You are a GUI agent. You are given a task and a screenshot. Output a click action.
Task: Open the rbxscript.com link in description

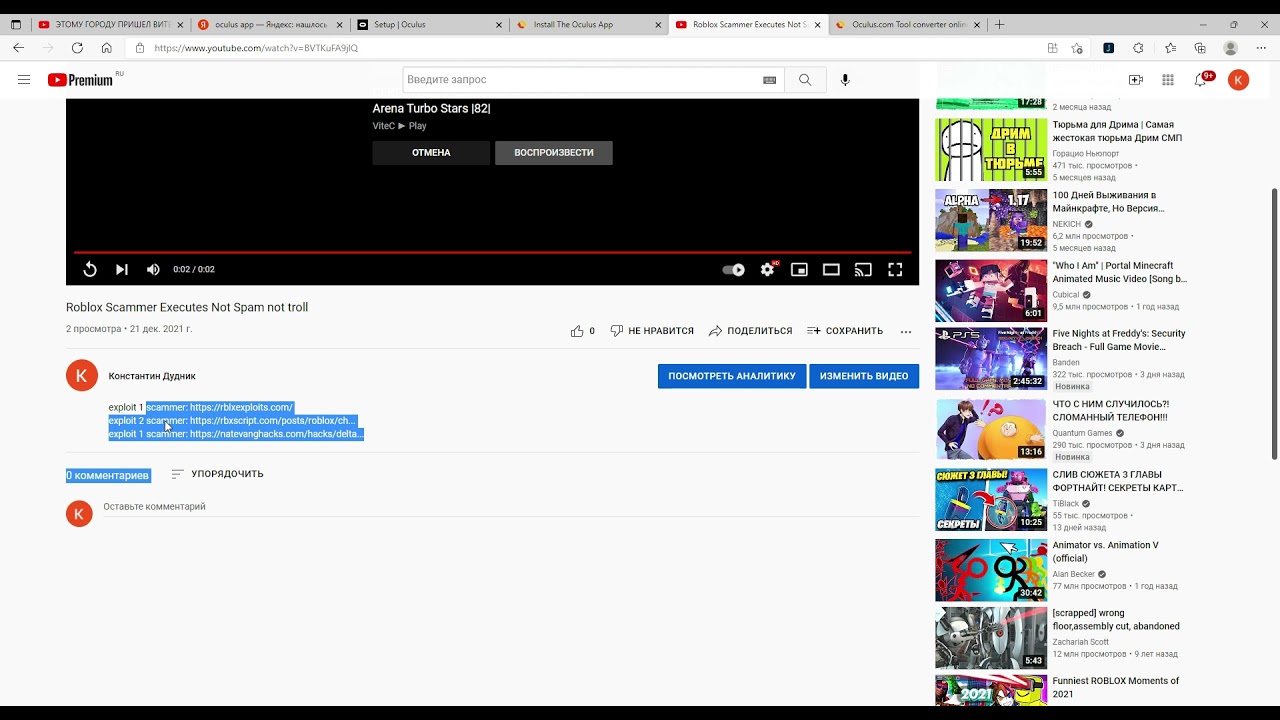point(272,421)
